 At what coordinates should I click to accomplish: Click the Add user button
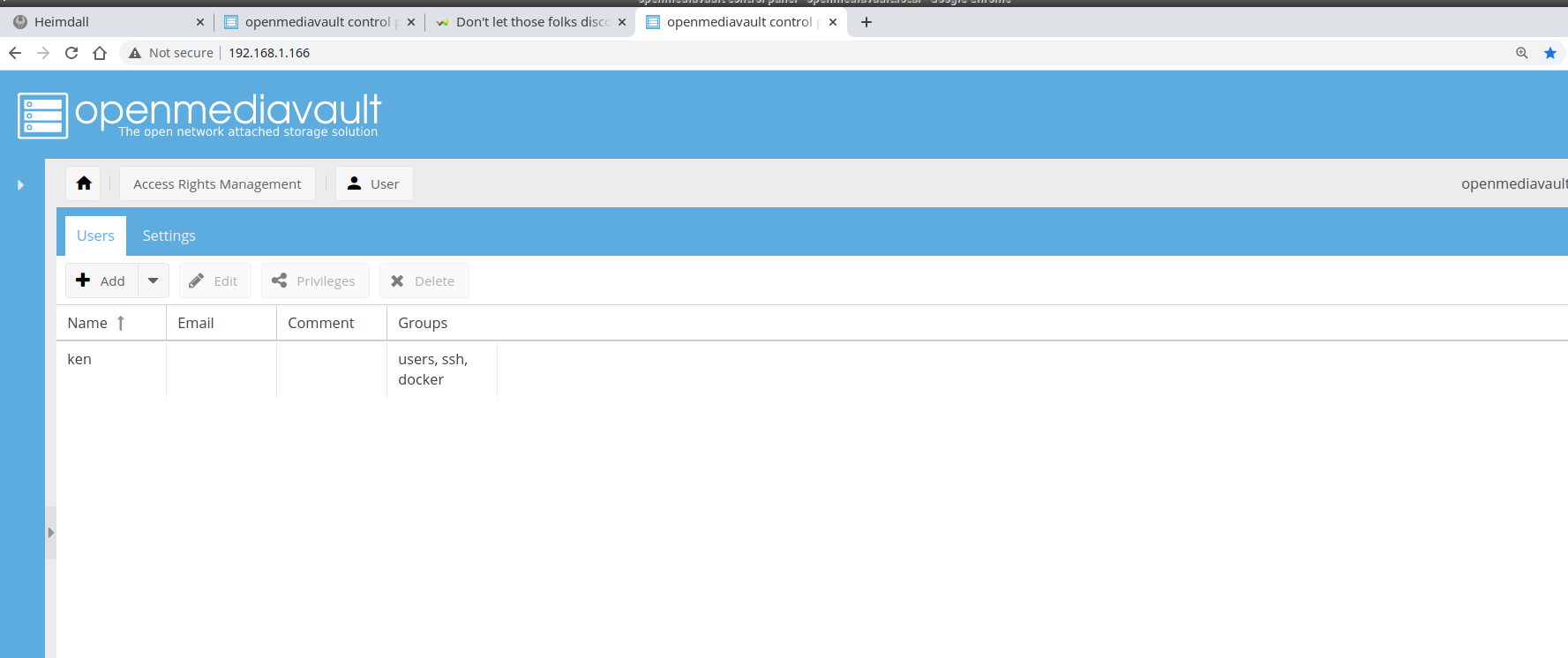(101, 280)
